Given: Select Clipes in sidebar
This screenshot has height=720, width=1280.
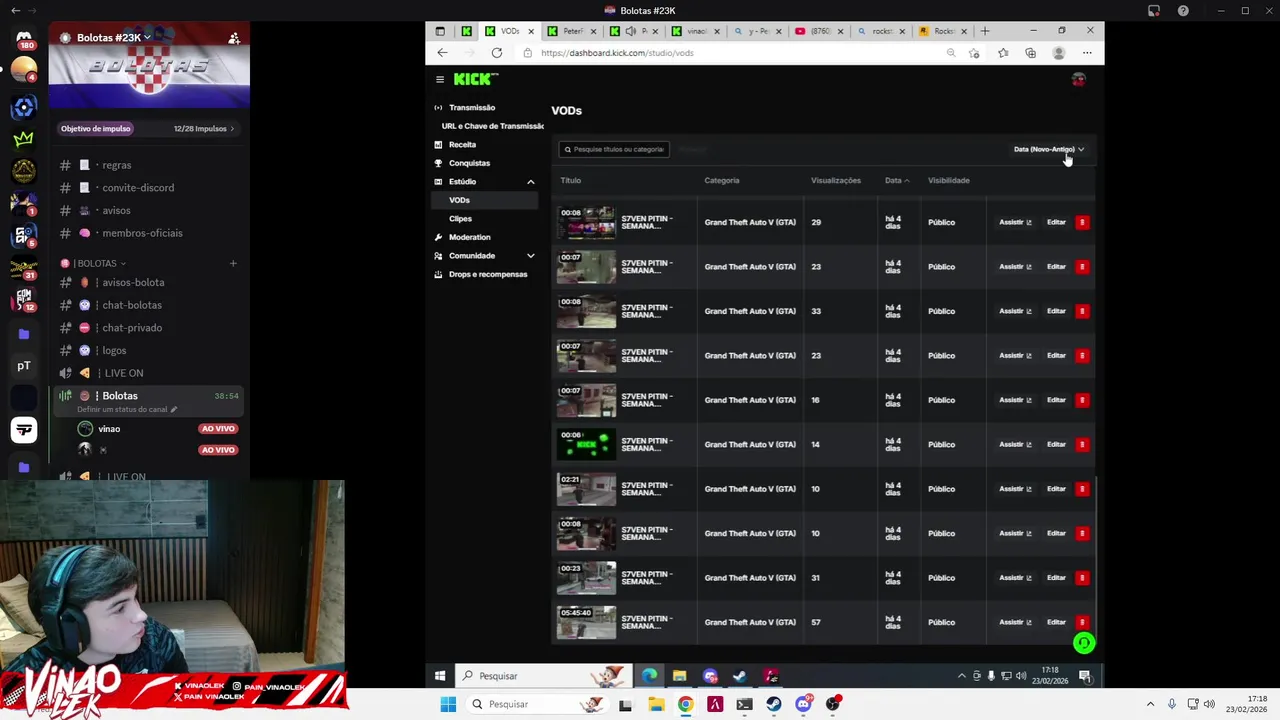Looking at the screenshot, I should tap(460, 218).
